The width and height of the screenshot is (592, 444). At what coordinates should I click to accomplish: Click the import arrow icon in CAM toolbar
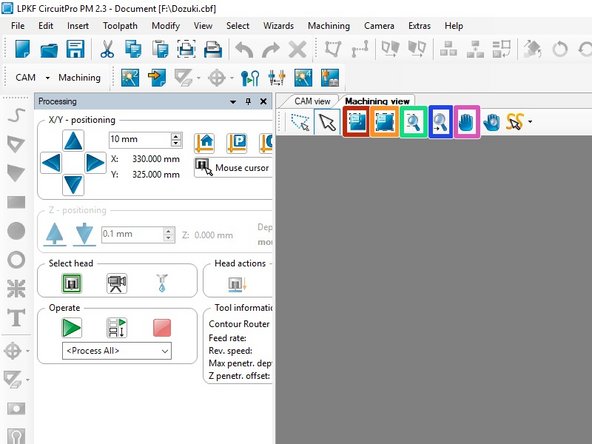coord(157,78)
